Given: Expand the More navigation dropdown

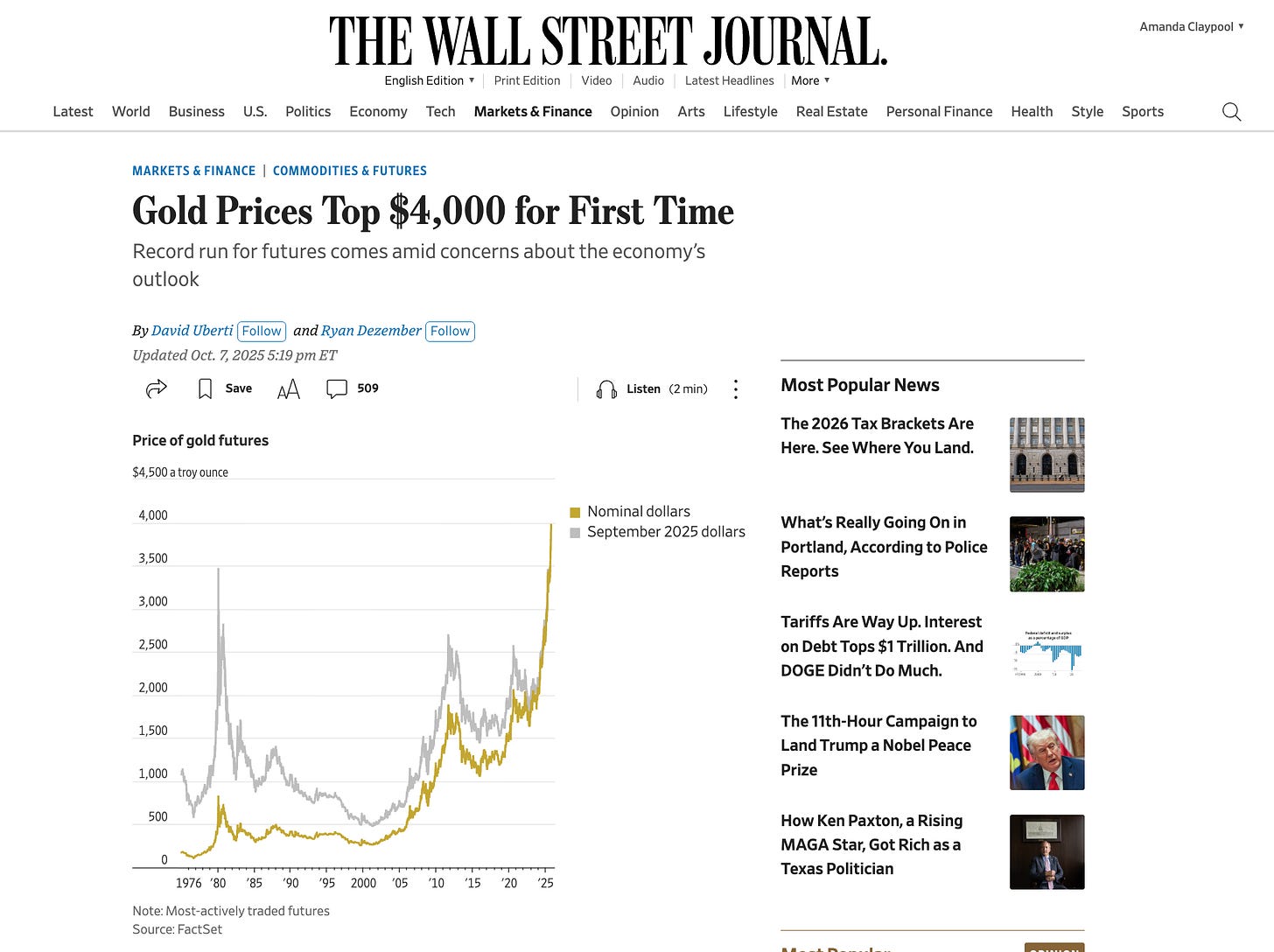Looking at the screenshot, I should [x=808, y=80].
